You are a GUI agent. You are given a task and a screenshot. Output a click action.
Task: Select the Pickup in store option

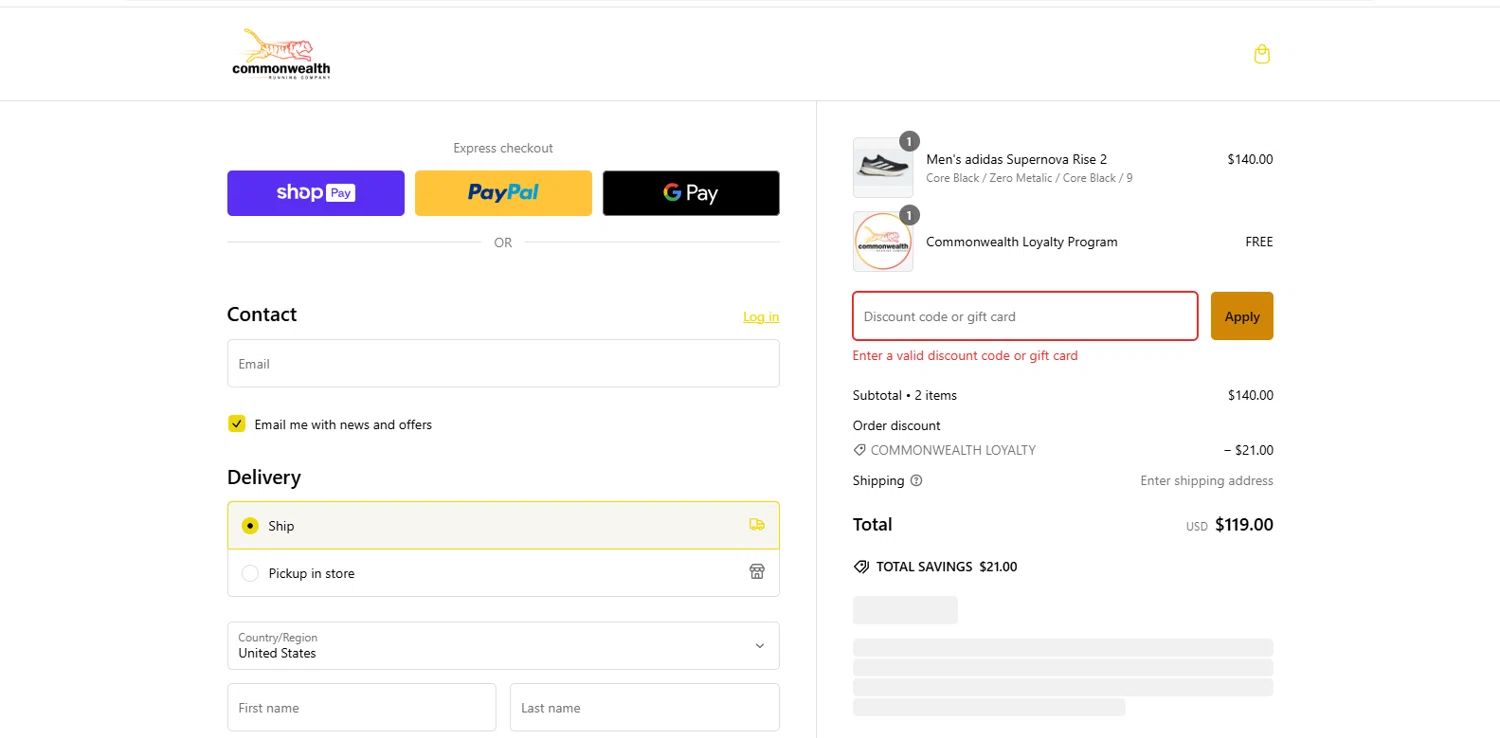point(503,573)
